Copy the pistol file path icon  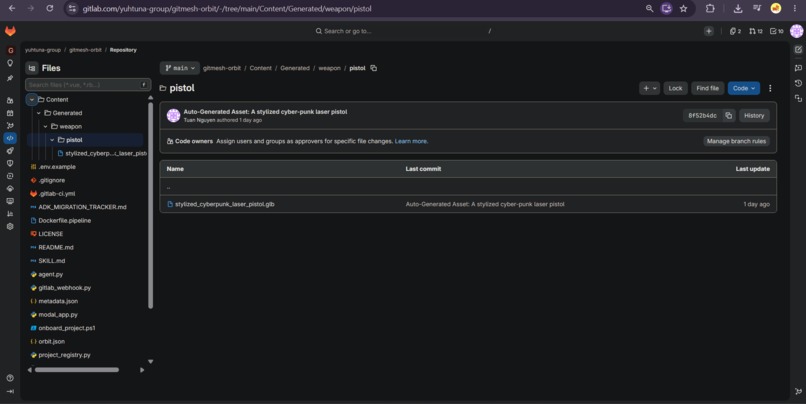point(374,68)
